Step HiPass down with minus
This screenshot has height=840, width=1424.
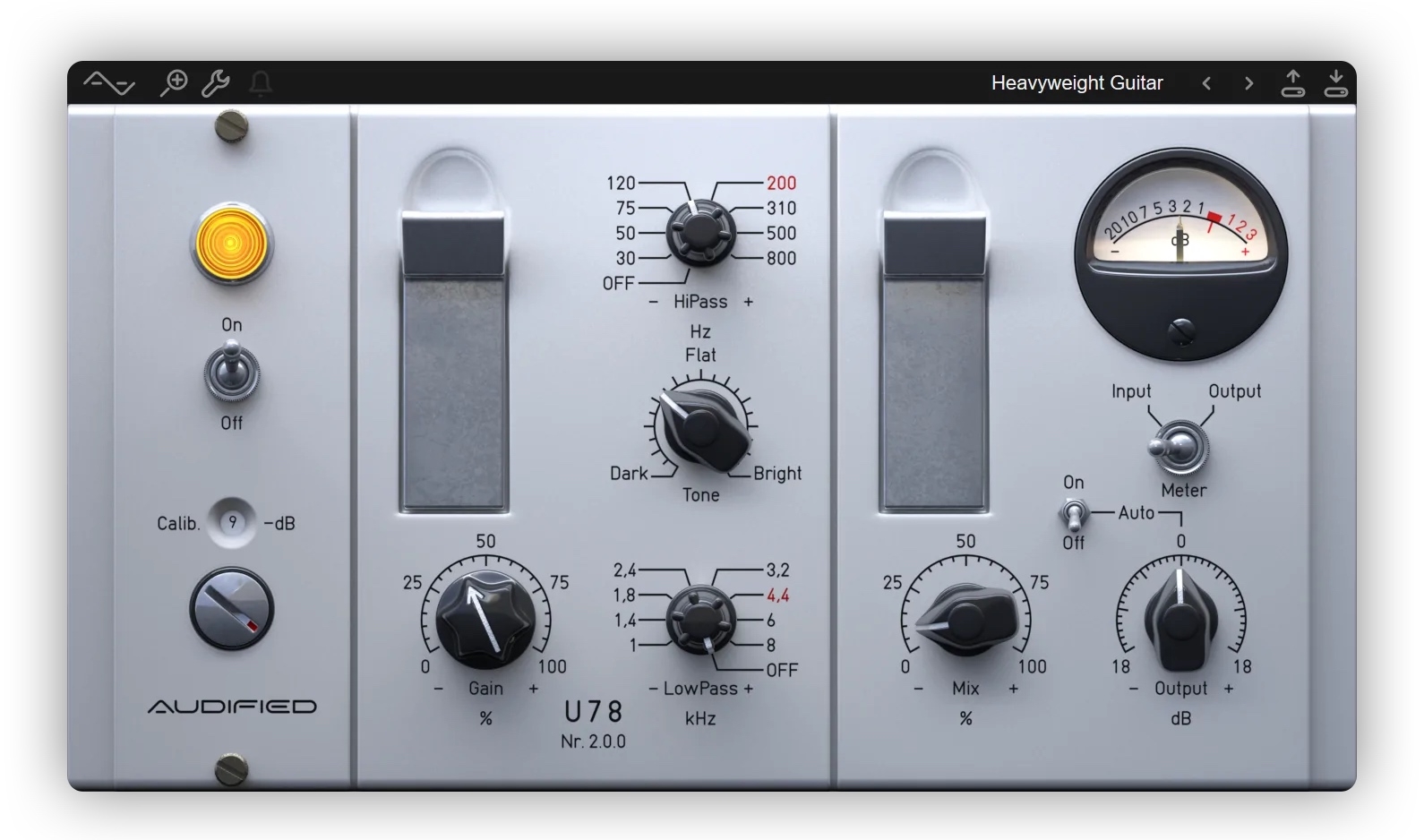point(654,303)
